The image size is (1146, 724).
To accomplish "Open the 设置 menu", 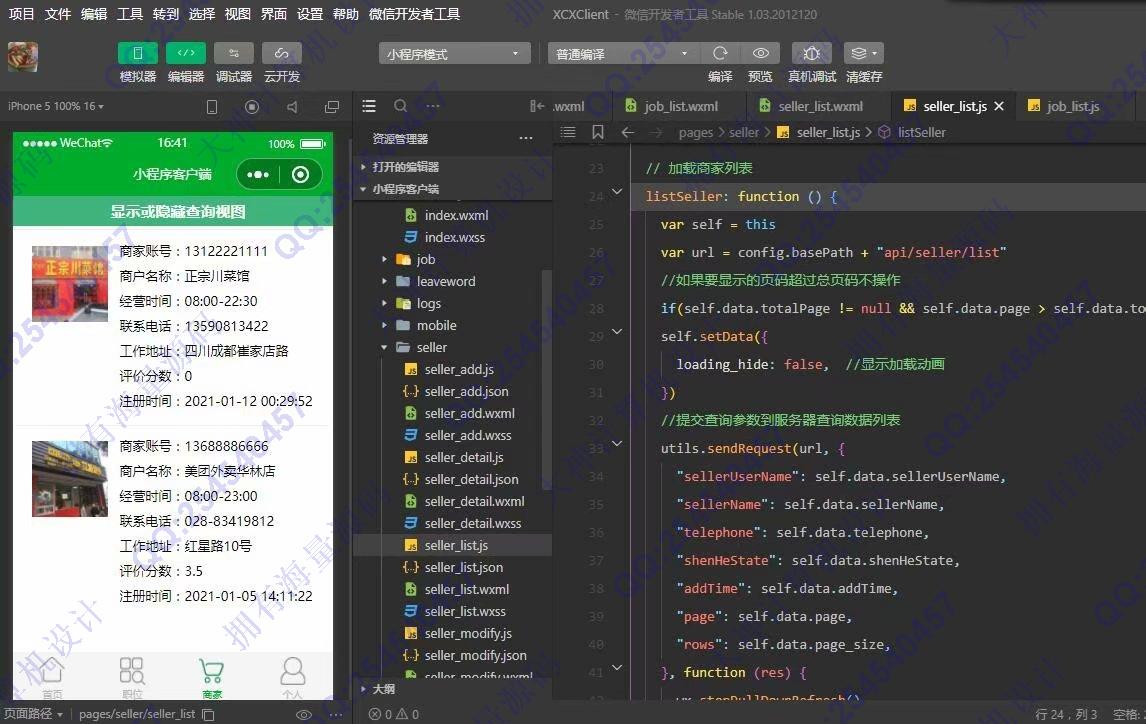I will pyautogui.click(x=310, y=14).
